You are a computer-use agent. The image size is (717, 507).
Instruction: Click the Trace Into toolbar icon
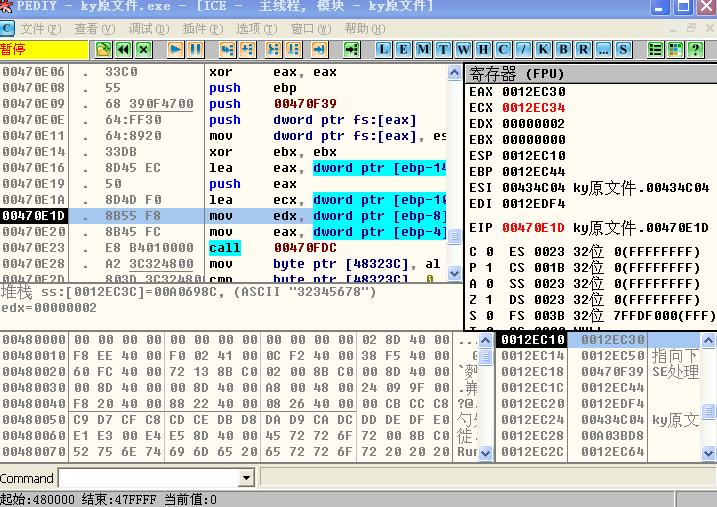273,49
